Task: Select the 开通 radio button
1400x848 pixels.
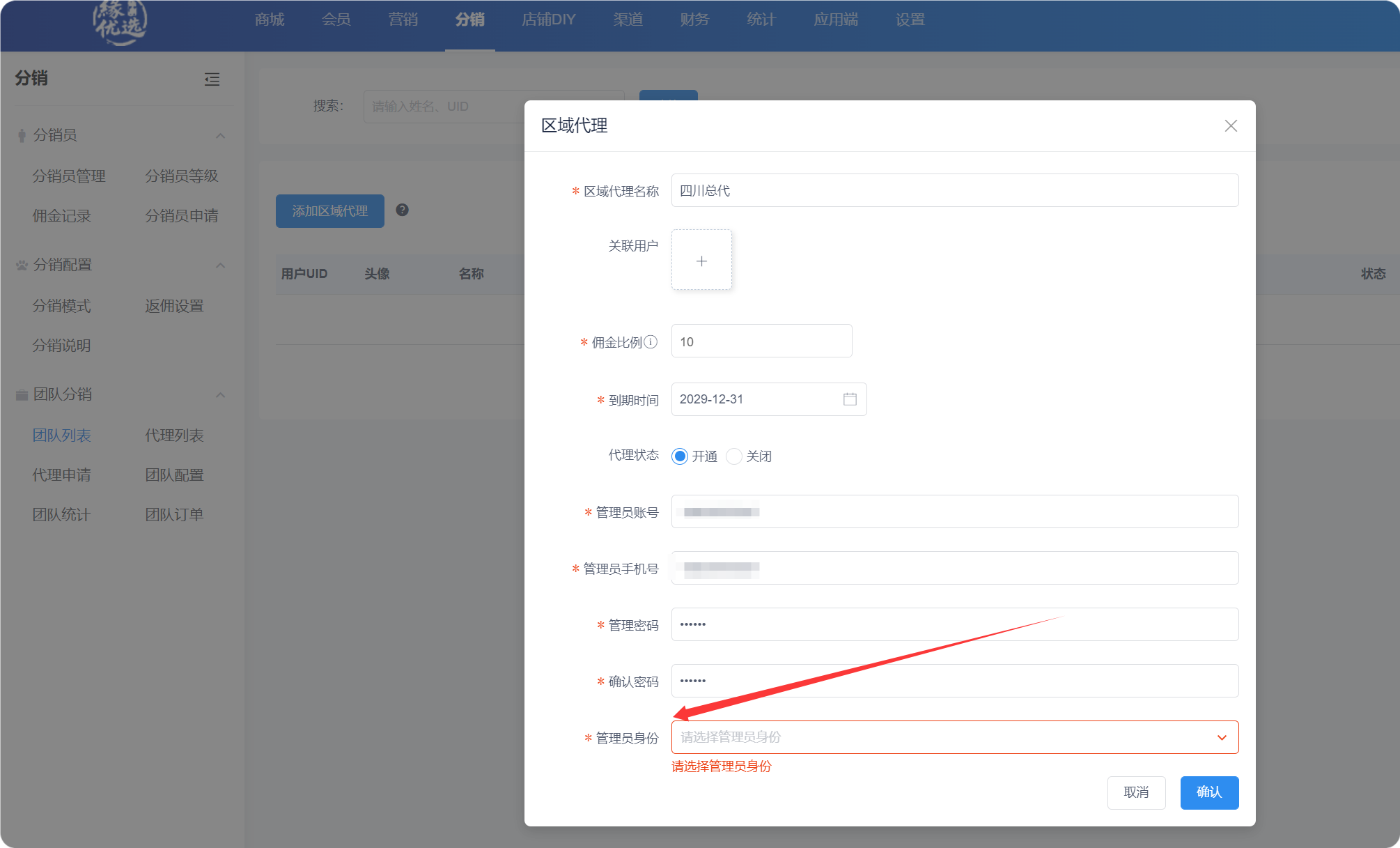Action: coord(680,456)
